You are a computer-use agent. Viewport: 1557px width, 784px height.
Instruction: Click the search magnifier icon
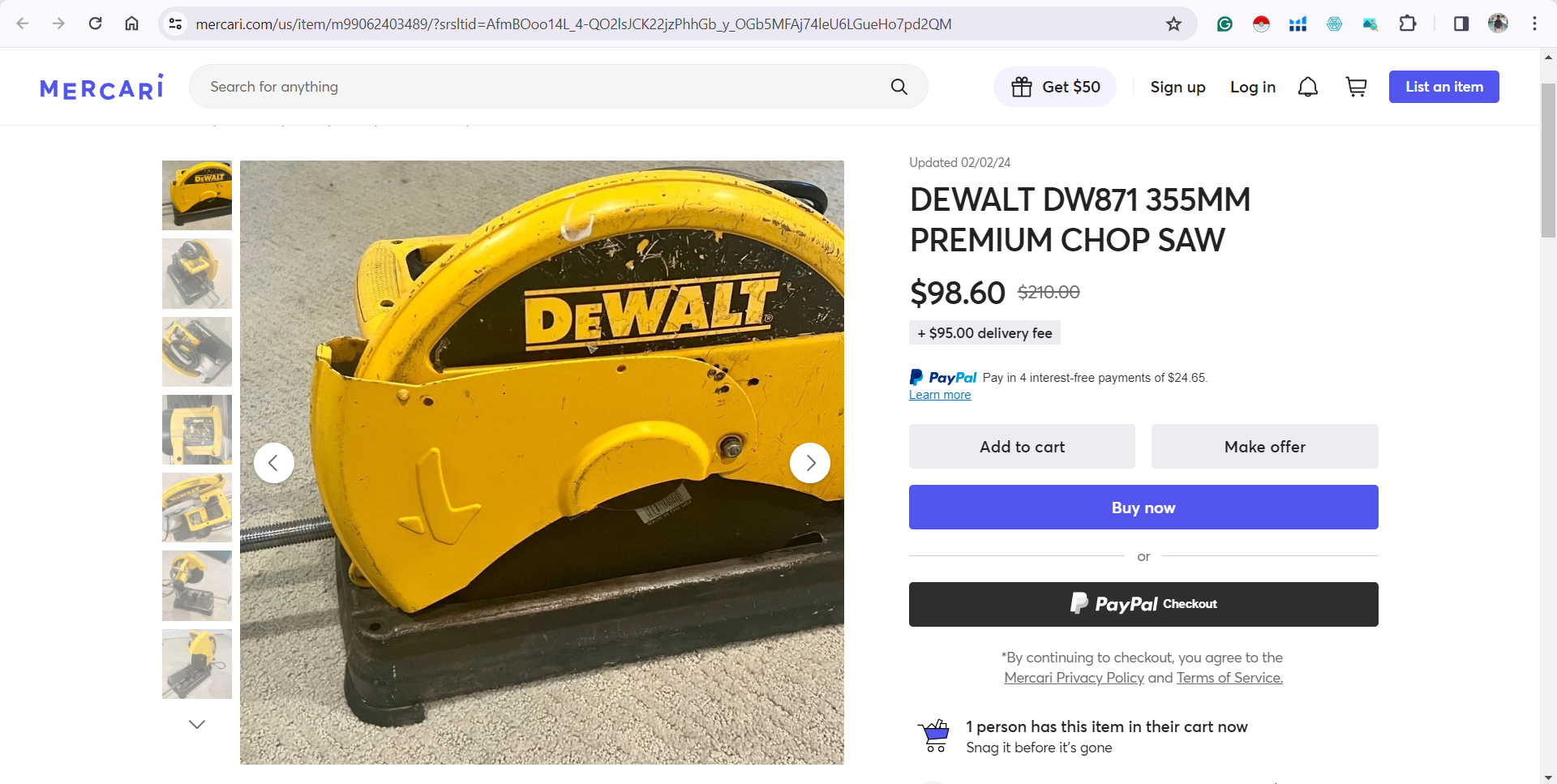899,87
